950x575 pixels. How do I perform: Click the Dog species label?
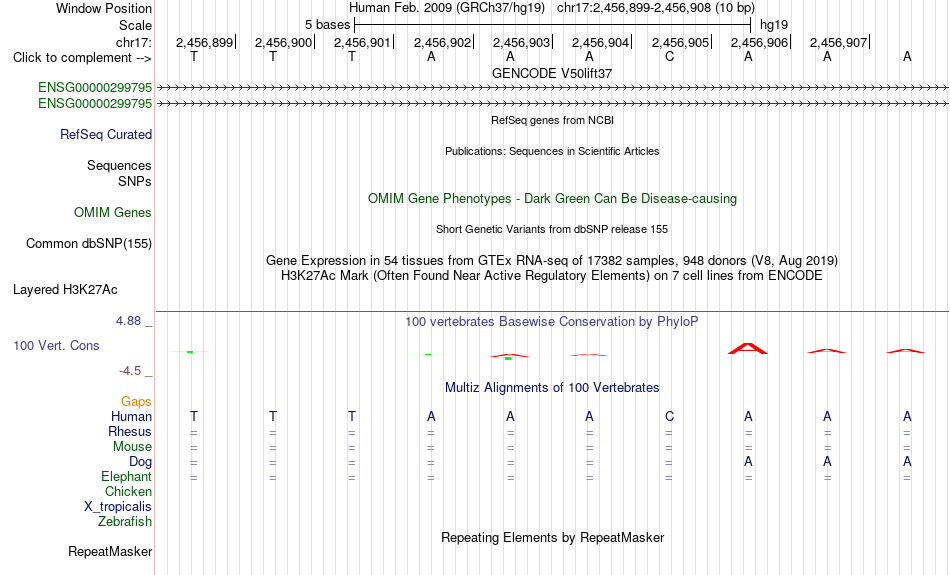click(x=141, y=462)
